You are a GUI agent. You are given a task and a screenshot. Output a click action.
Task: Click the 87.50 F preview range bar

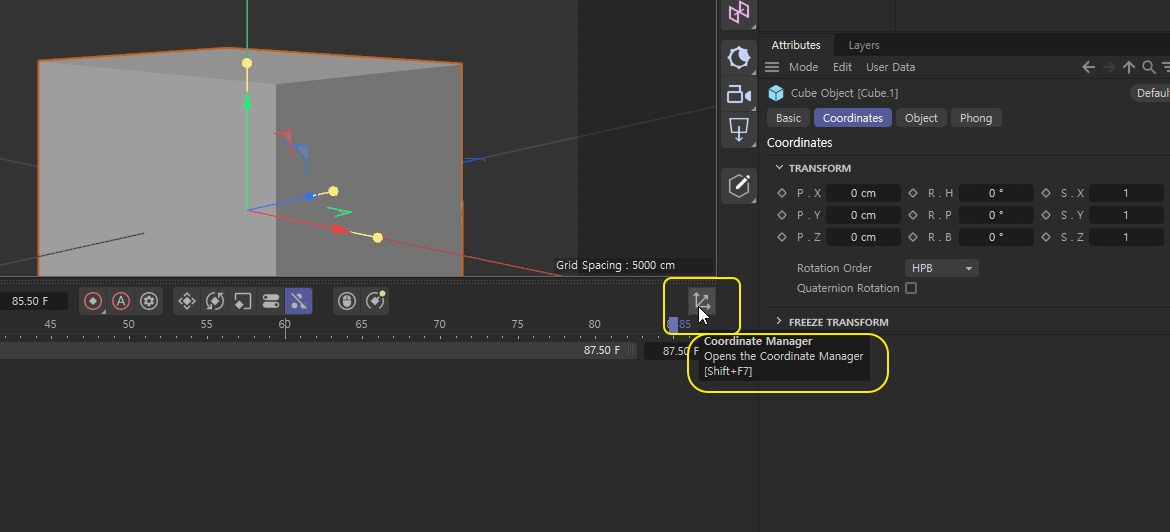point(316,350)
